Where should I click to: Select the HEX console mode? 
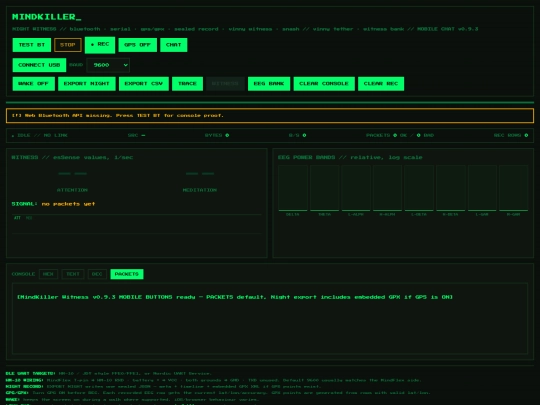[x=48, y=274]
